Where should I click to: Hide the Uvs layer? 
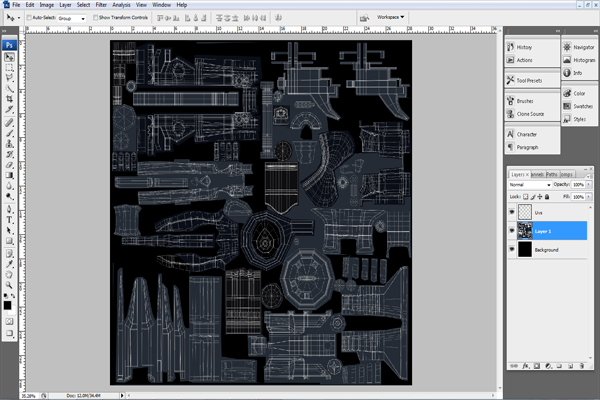tap(512, 212)
